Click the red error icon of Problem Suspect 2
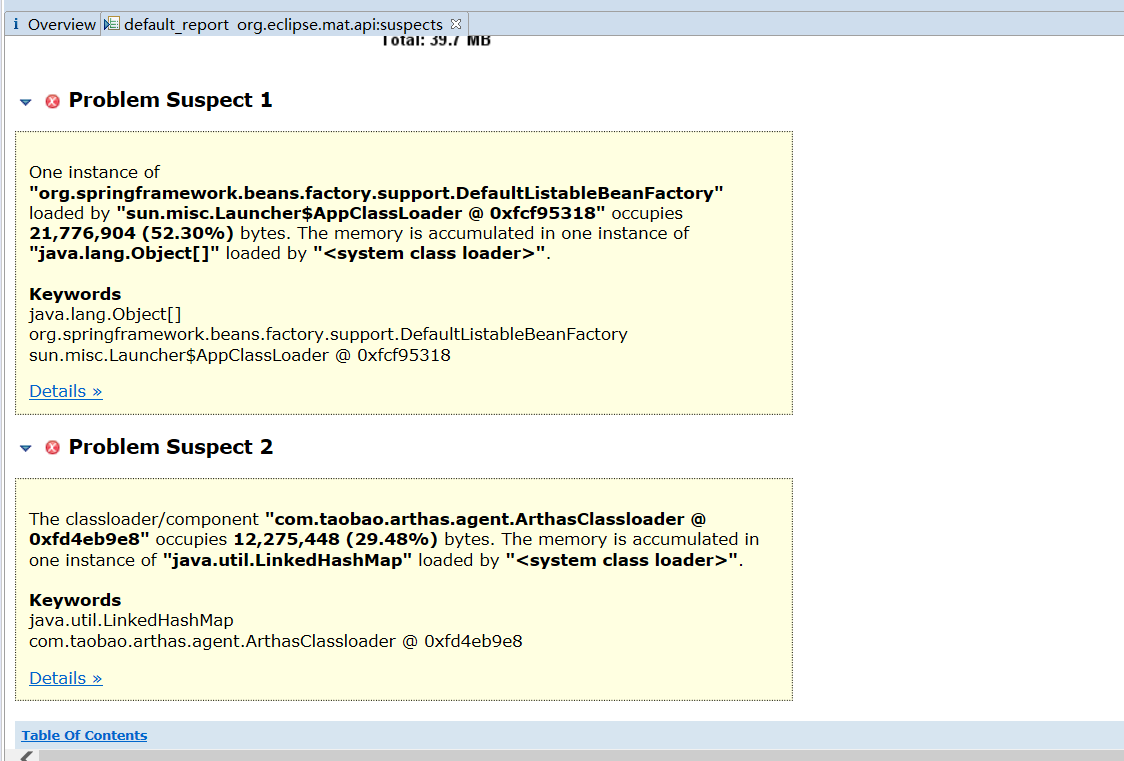The image size is (1124, 761). click(52, 448)
